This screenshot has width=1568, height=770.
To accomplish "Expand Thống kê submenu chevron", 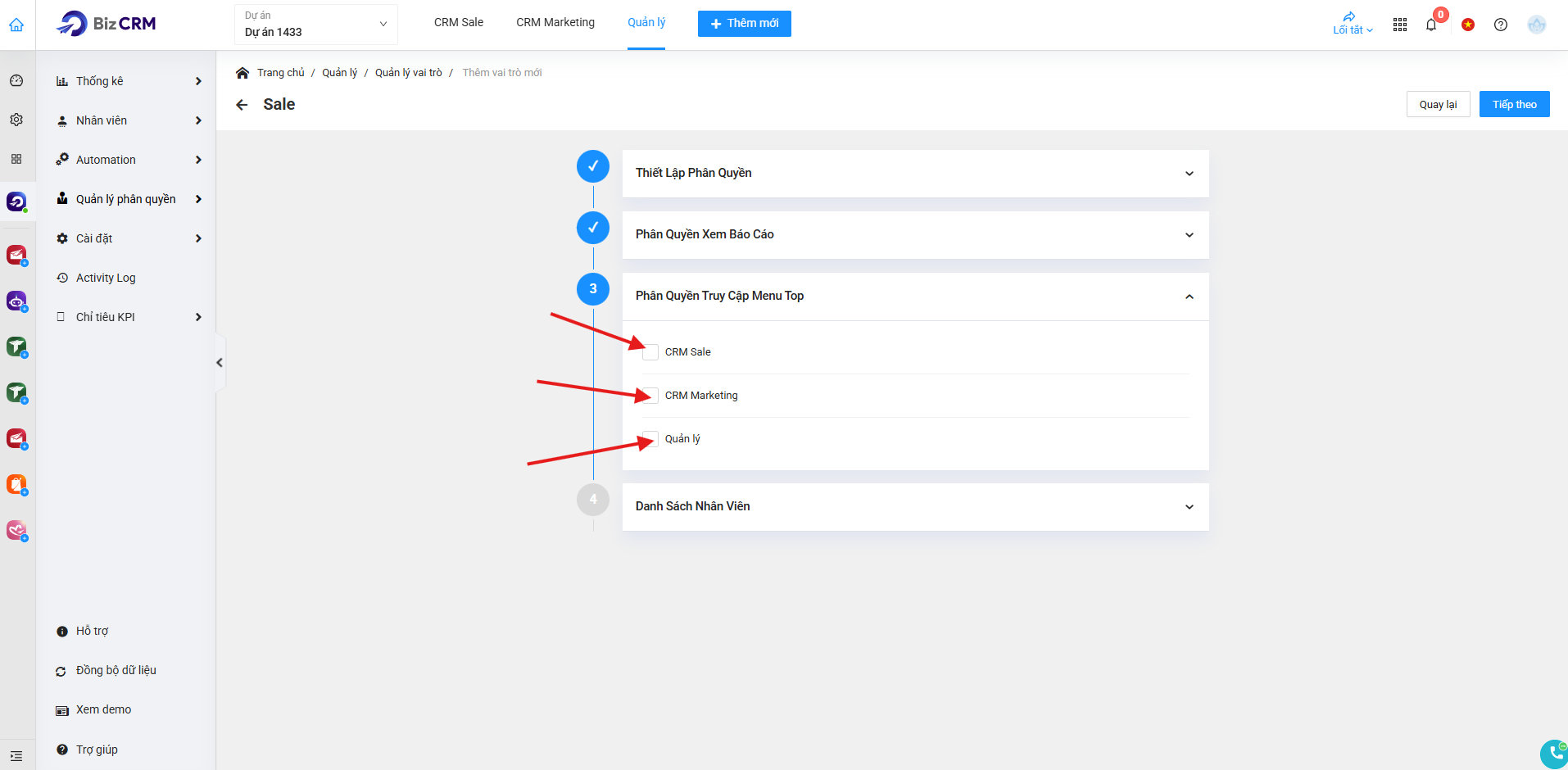I will pos(198,81).
